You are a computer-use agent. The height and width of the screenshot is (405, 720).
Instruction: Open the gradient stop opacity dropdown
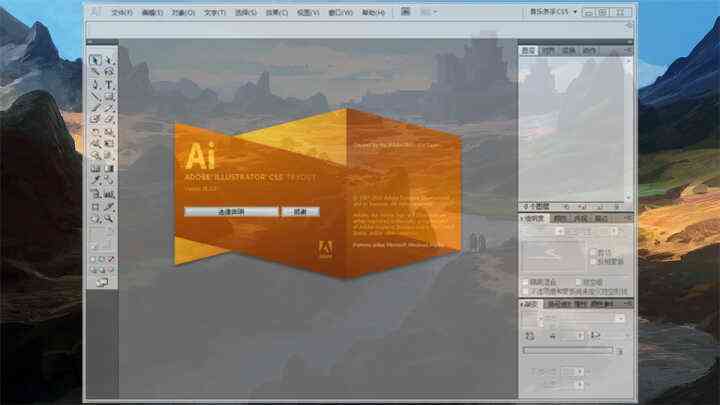[x=580, y=371]
